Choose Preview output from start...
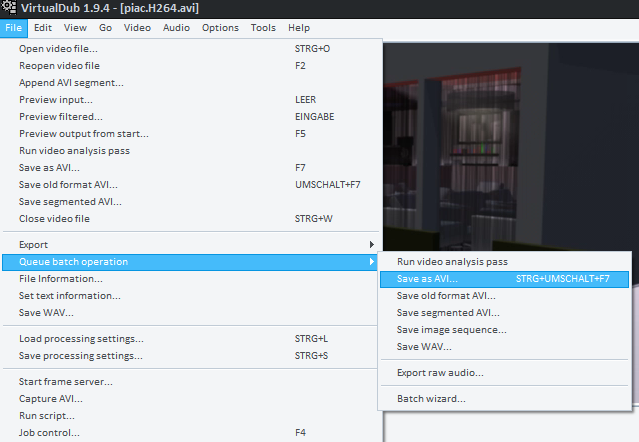639x442 pixels. (191, 134)
